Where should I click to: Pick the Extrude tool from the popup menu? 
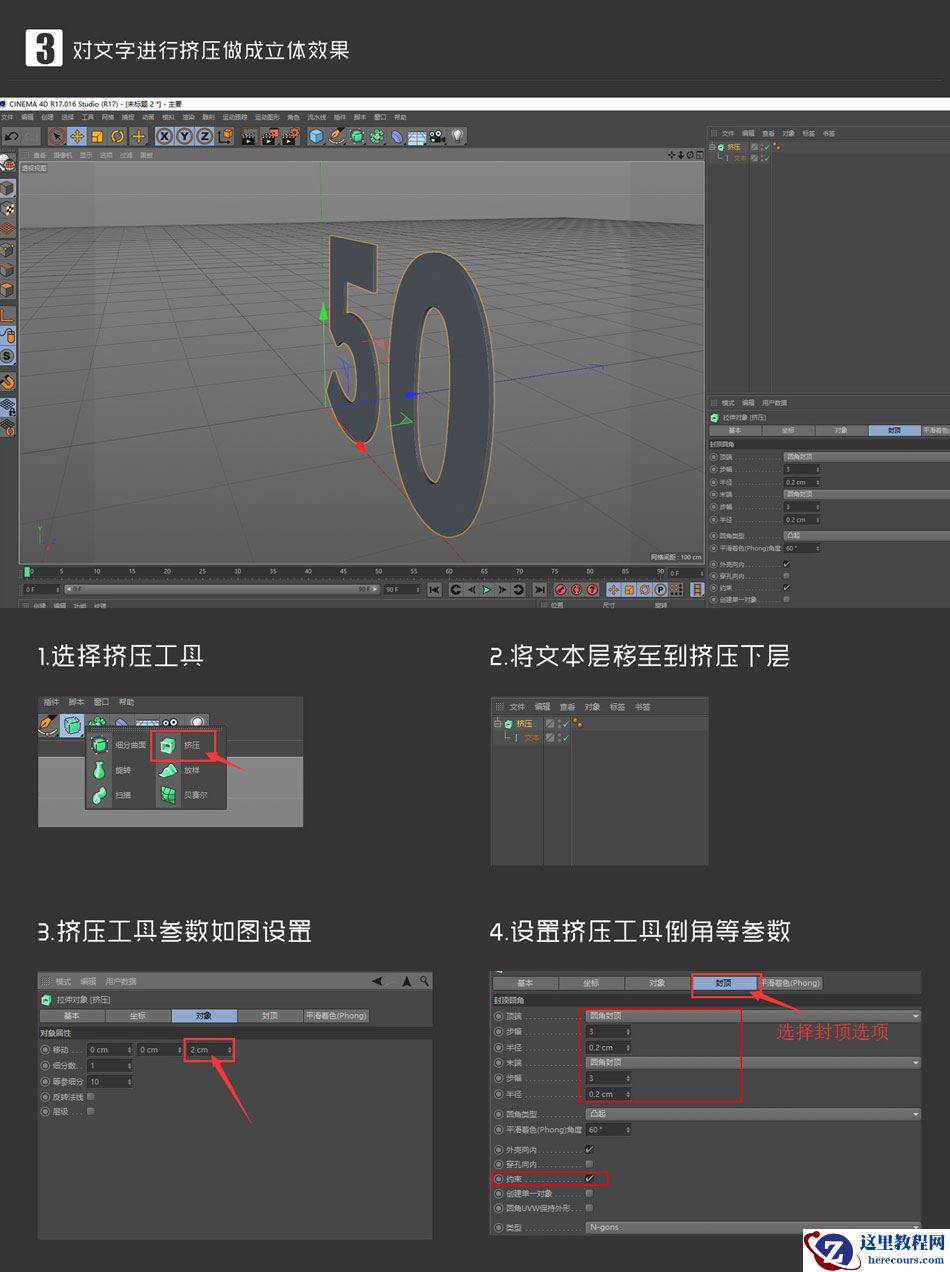point(168,747)
